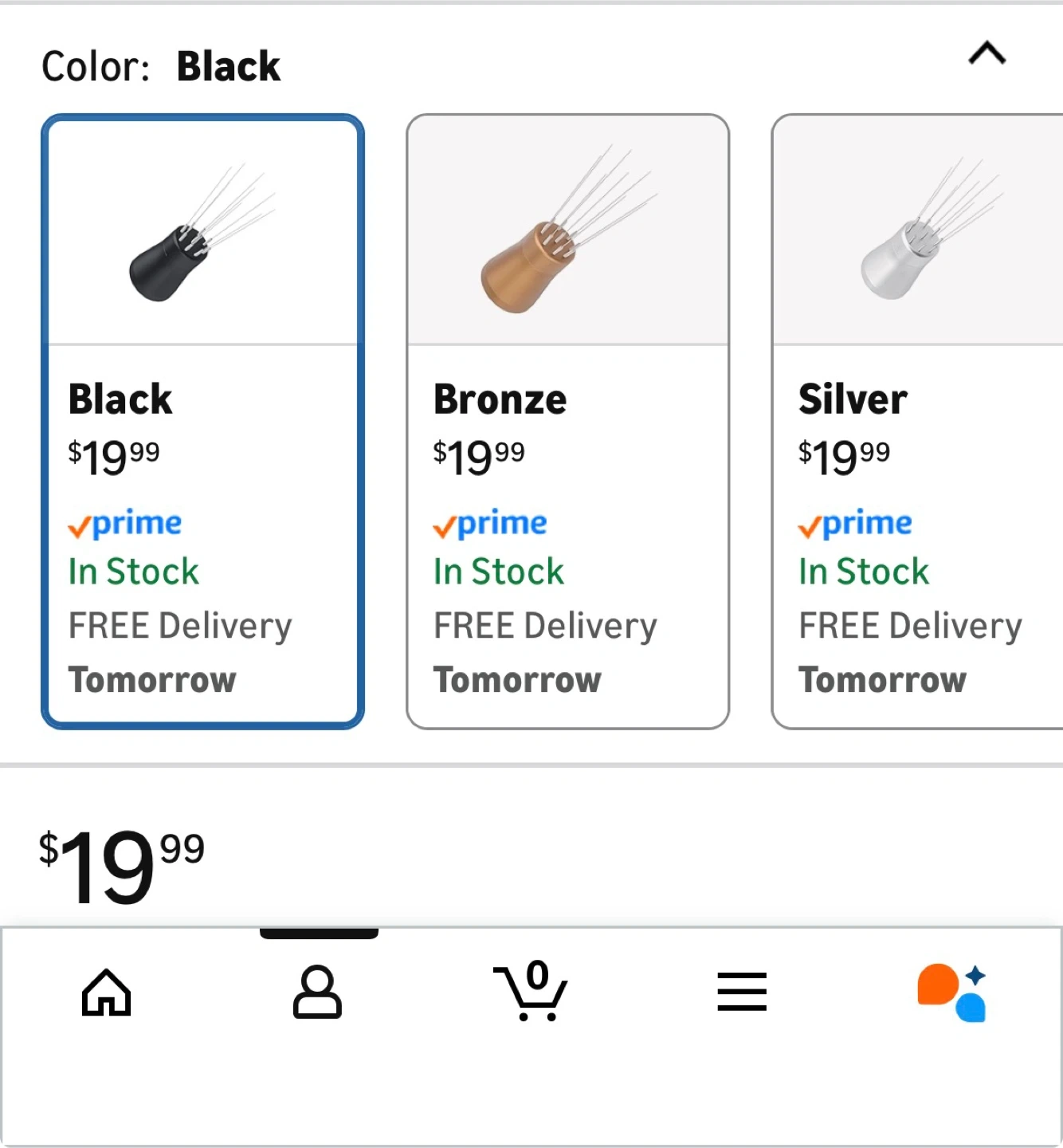Click the prime badge under Bronze
Image resolution: width=1063 pixels, height=1148 pixels.
tap(490, 525)
